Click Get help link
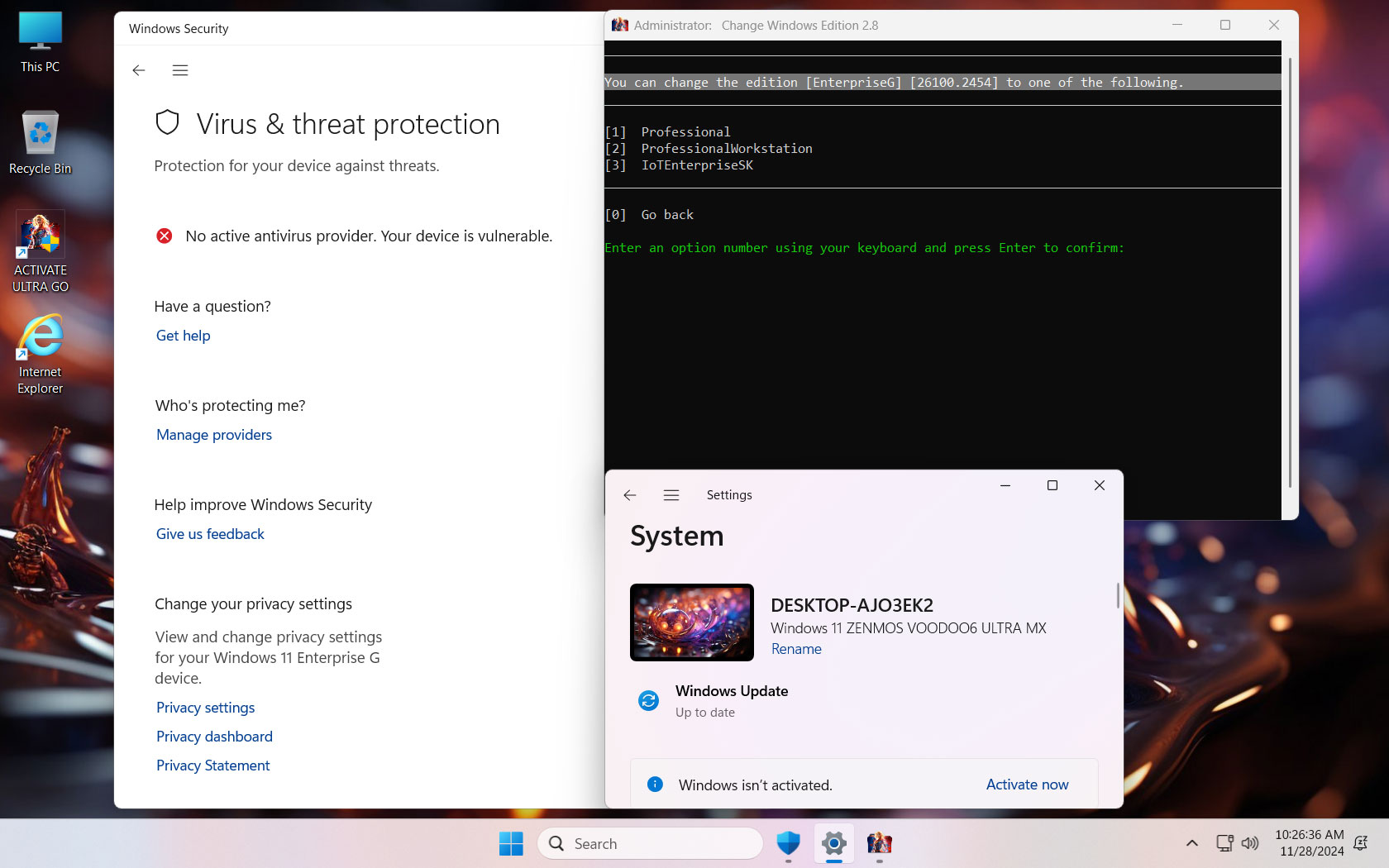 click(184, 336)
